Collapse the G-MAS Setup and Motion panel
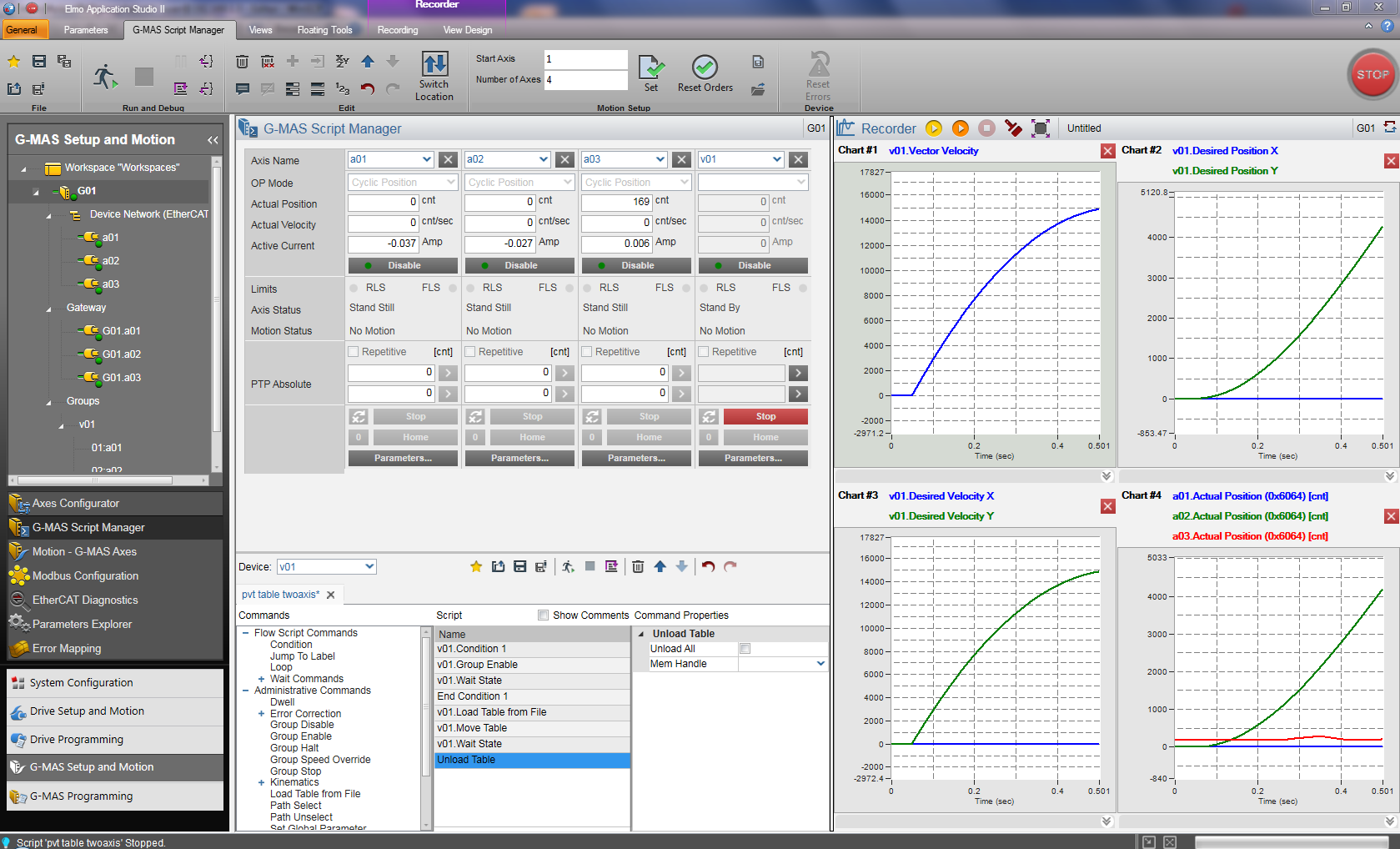The width and height of the screenshot is (1400, 849). click(213, 140)
